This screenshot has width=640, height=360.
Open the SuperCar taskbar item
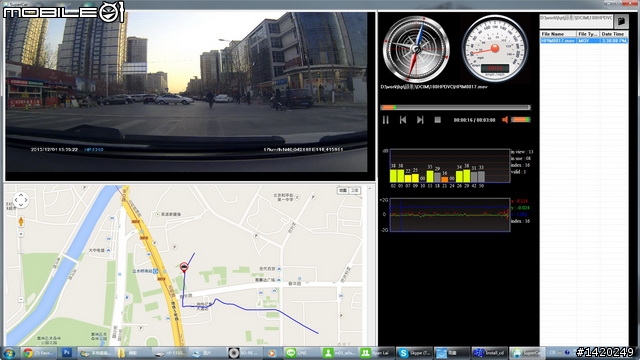coord(527,353)
